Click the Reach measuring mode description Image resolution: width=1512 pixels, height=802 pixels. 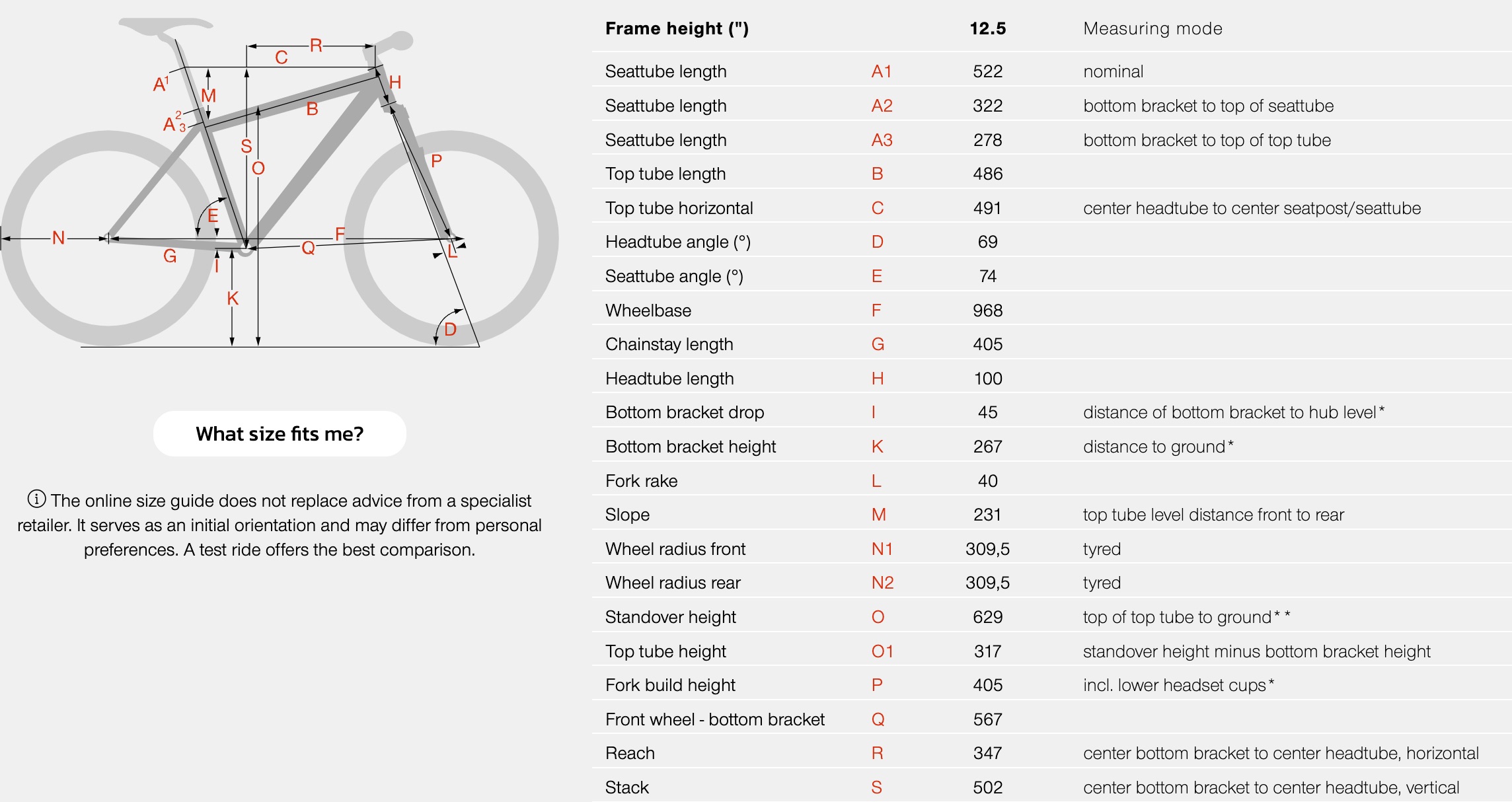click(x=1281, y=753)
